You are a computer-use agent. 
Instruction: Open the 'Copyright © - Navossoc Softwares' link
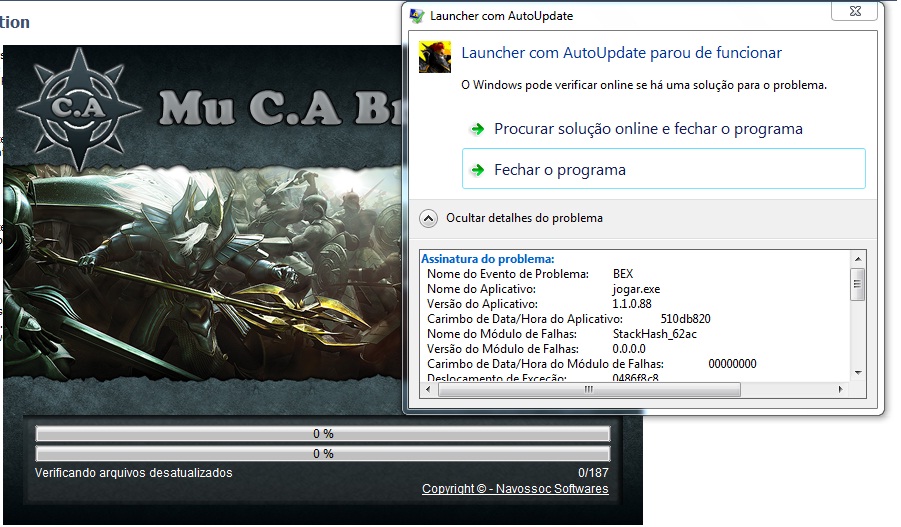click(515, 489)
